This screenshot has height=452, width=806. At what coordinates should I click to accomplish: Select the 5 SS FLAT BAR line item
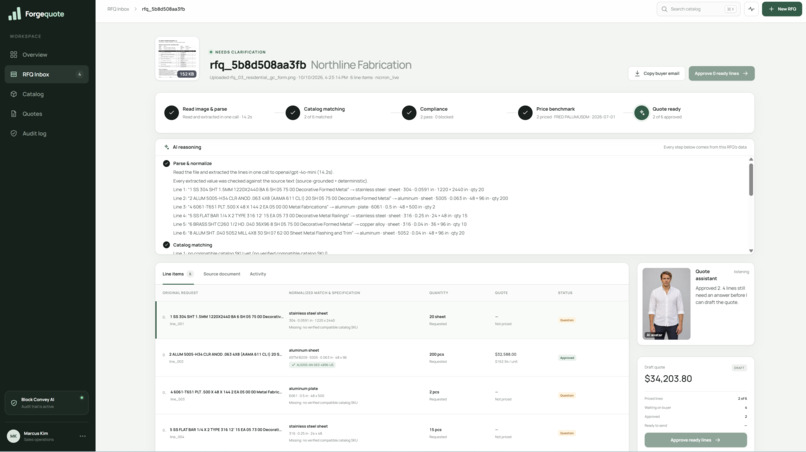[x=392, y=432]
